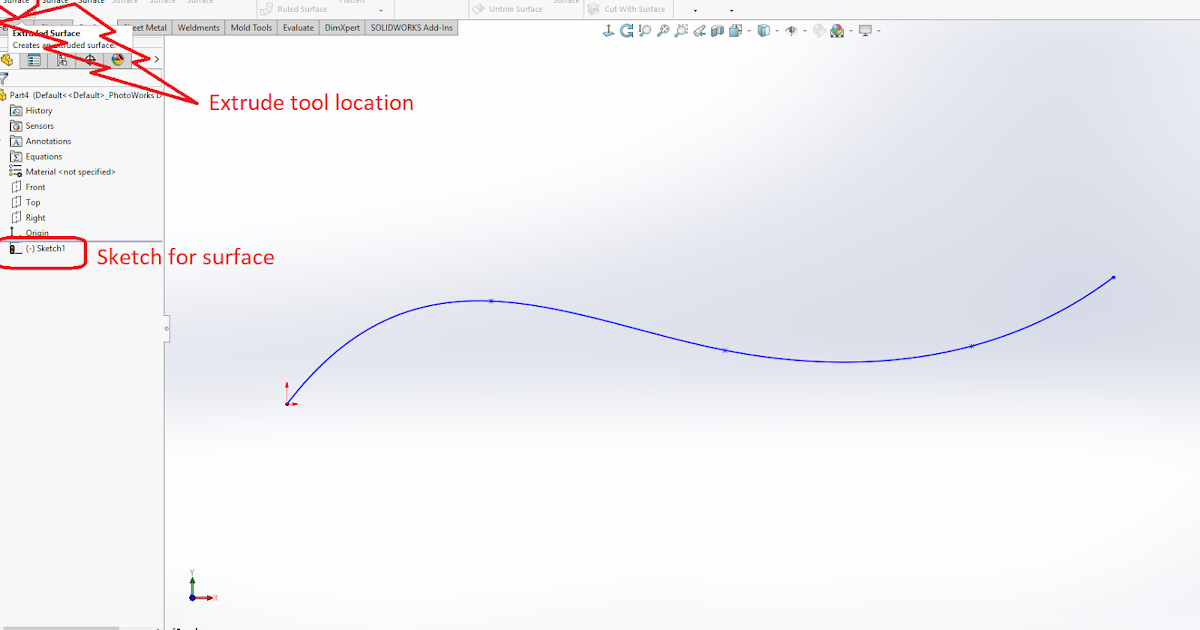The image size is (1200, 630).
Task: Open the Apply Scene appearance icon
Action: tap(836, 31)
